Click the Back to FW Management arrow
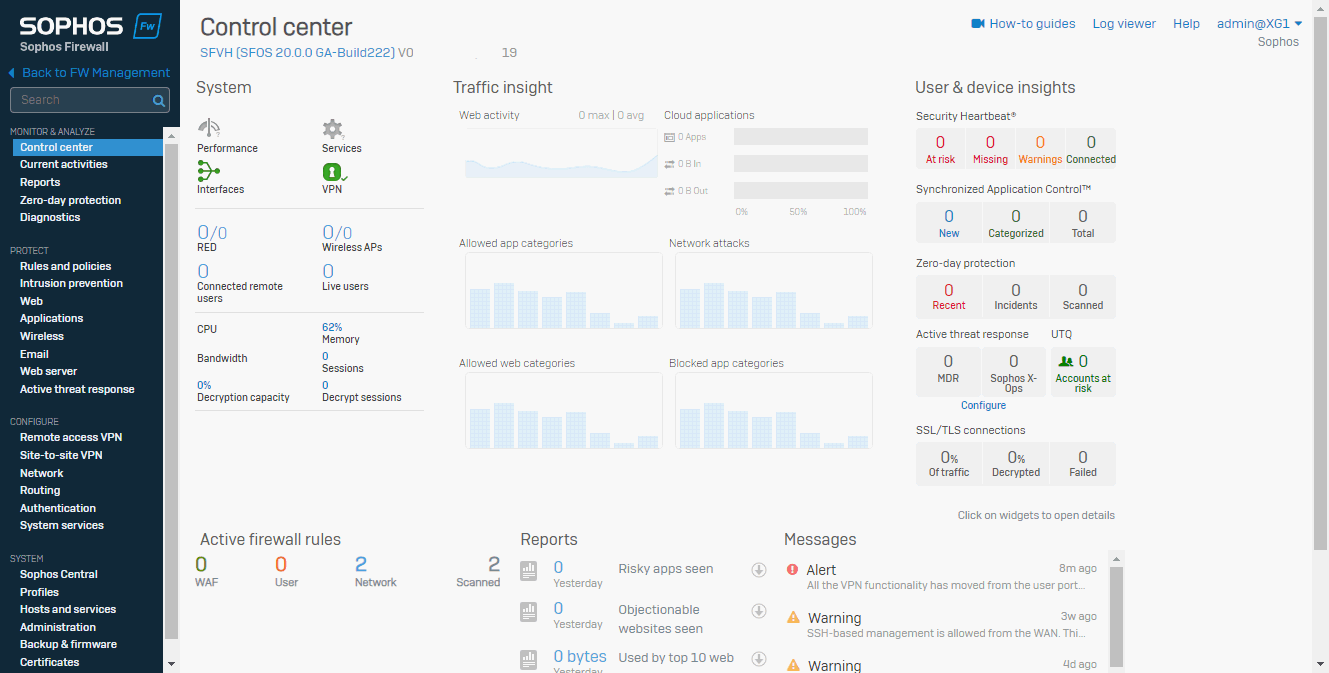Viewport: 1329px width, 673px height. point(12,73)
